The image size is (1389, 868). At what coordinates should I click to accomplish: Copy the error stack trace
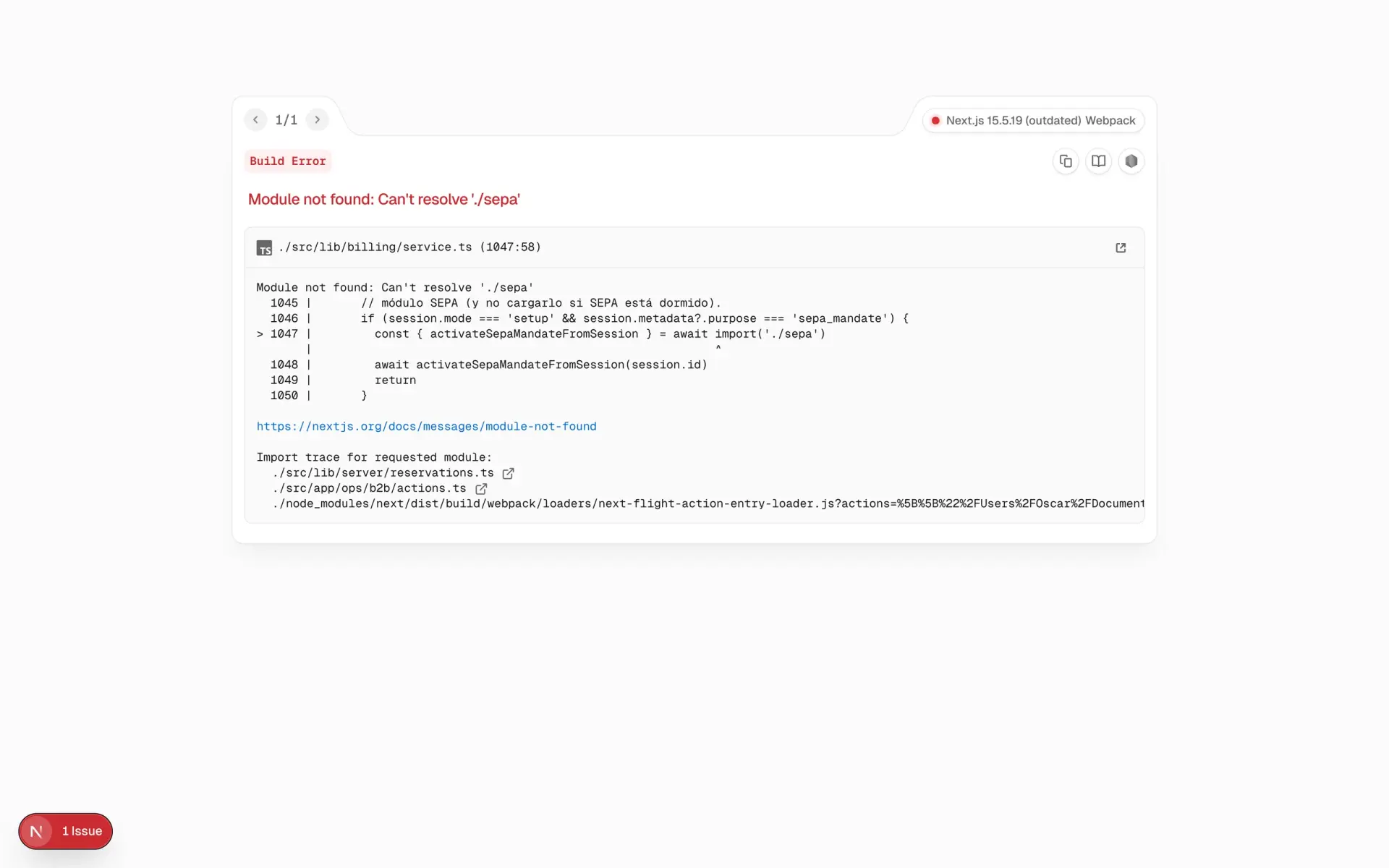[1066, 161]
